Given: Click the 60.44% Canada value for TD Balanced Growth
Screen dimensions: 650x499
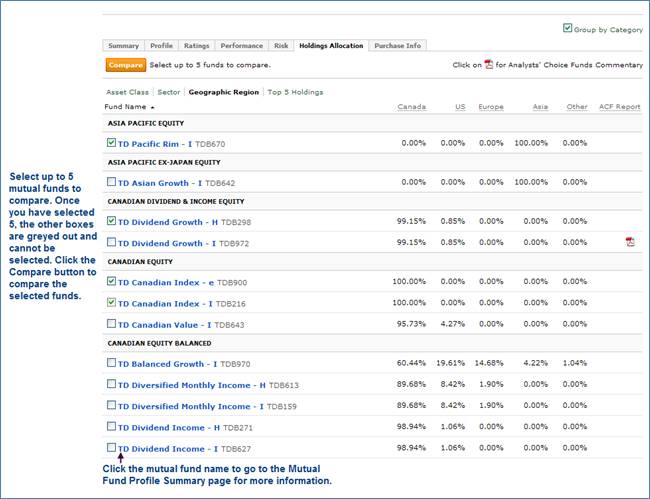Looking at the screenshot, I should [411, 363].
